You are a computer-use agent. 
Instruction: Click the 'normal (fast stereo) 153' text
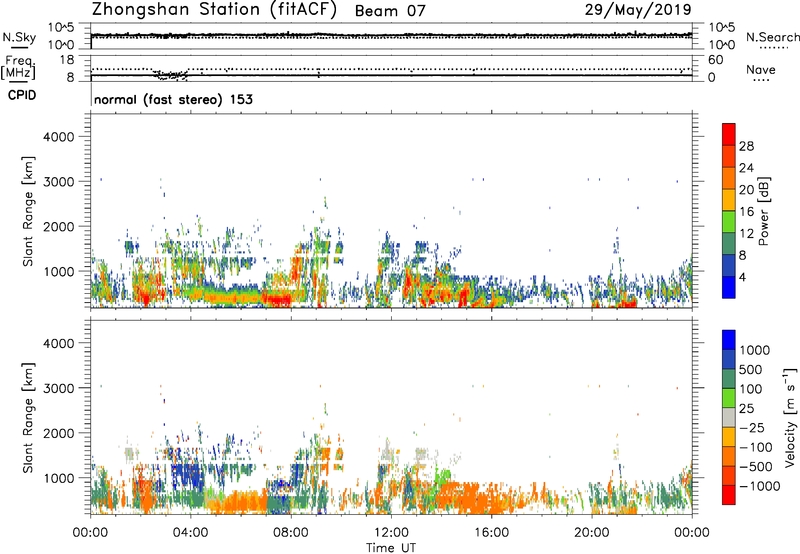[173, 99]
